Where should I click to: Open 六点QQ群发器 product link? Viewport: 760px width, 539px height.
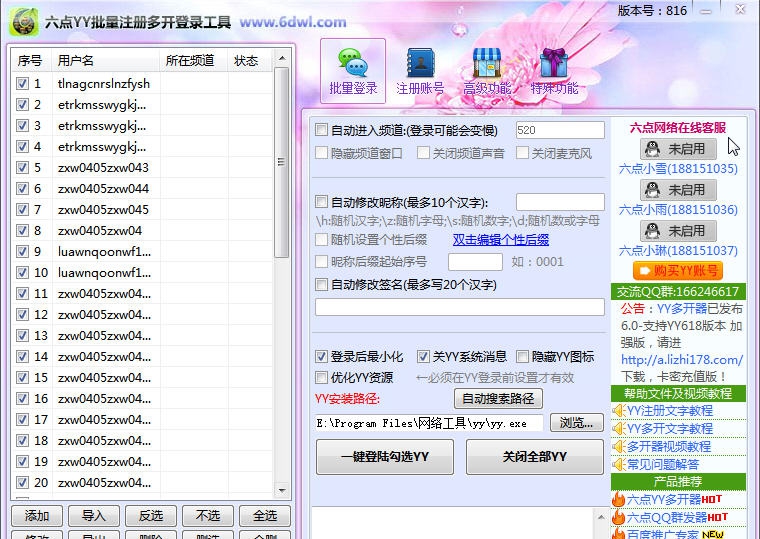[x=666, y=517]
